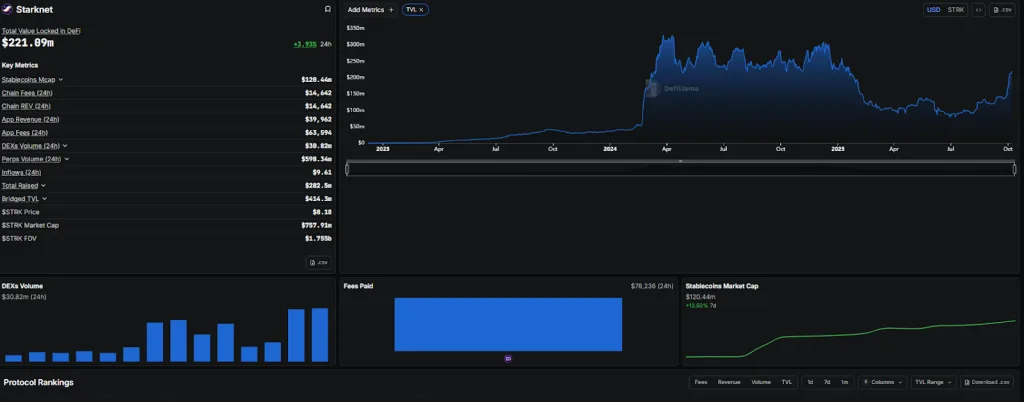This screenshot has height=402, width=1024.
Task: Open the chart embed code icon
Action: [978, 9]
